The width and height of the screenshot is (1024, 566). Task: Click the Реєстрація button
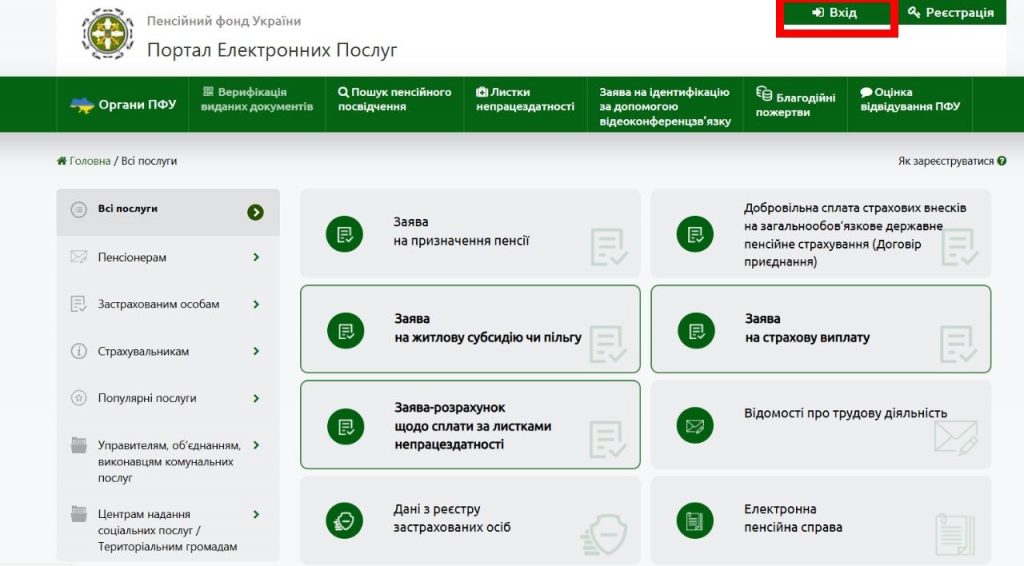(x=951, y=13)
